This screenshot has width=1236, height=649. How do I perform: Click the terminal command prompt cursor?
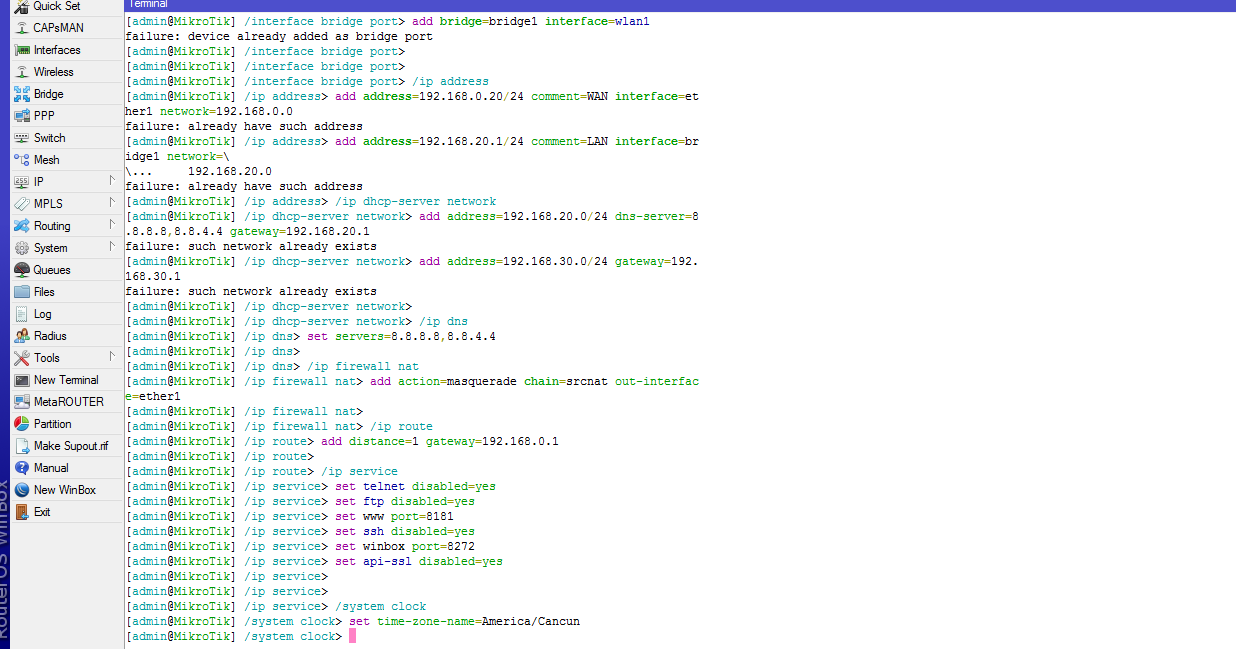352,637
